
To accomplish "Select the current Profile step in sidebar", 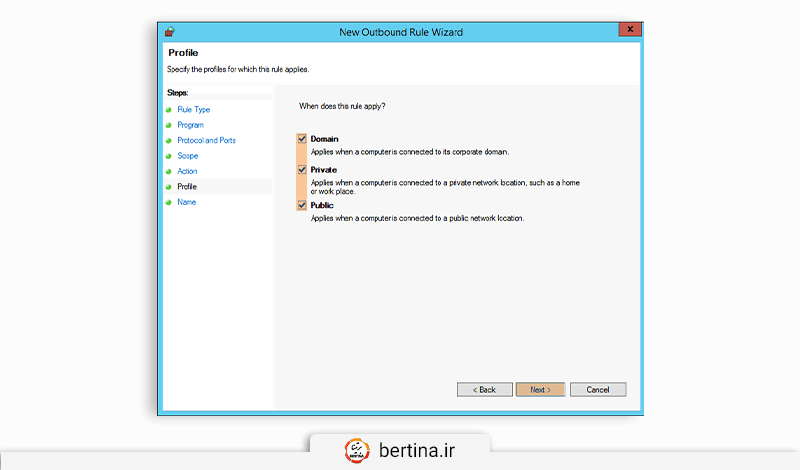I will (x=187, y=187).
